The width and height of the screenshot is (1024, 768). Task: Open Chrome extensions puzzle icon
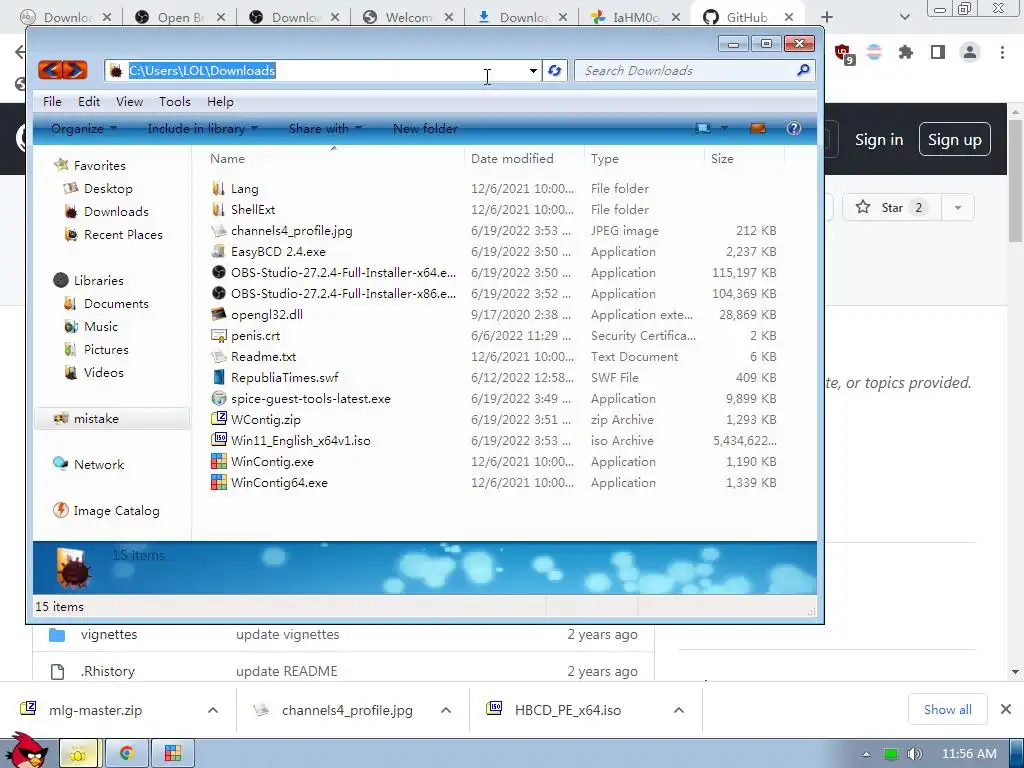[905, 52]
